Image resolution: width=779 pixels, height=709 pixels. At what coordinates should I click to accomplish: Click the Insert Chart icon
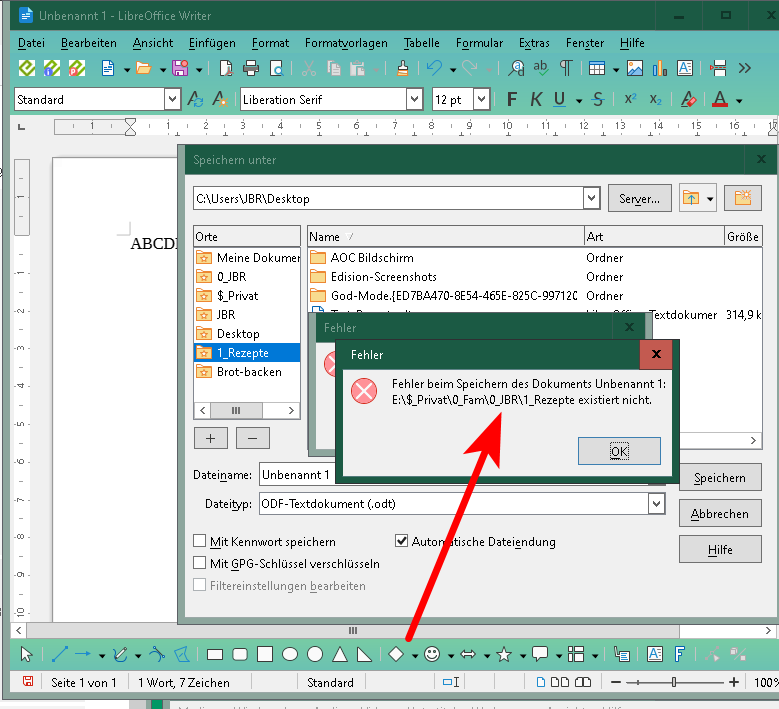point(659,68)
